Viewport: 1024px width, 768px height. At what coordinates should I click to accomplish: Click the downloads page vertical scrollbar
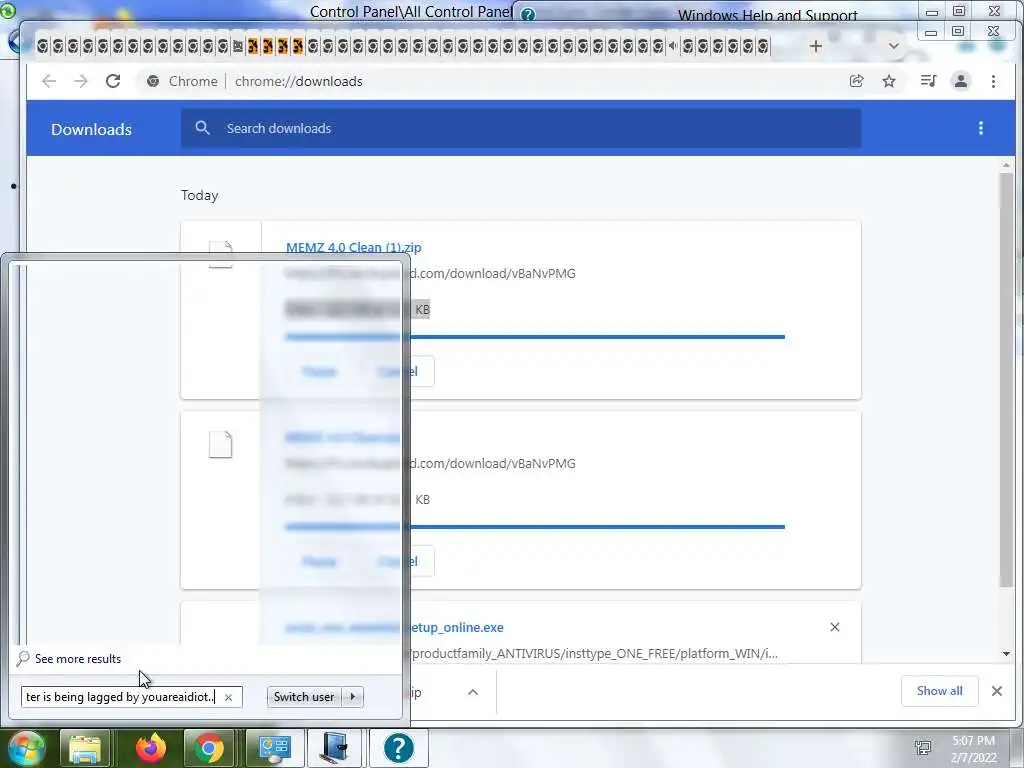pyautogui.click(x=1006, y=379)
